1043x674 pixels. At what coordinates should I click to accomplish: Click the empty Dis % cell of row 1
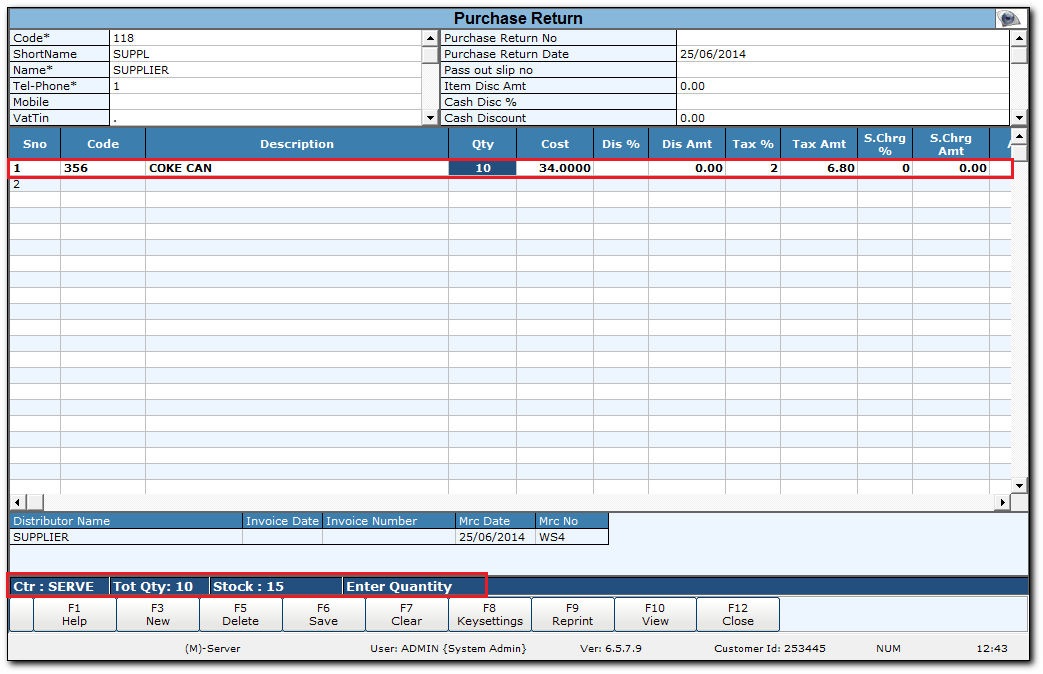(x=621, y=168)
